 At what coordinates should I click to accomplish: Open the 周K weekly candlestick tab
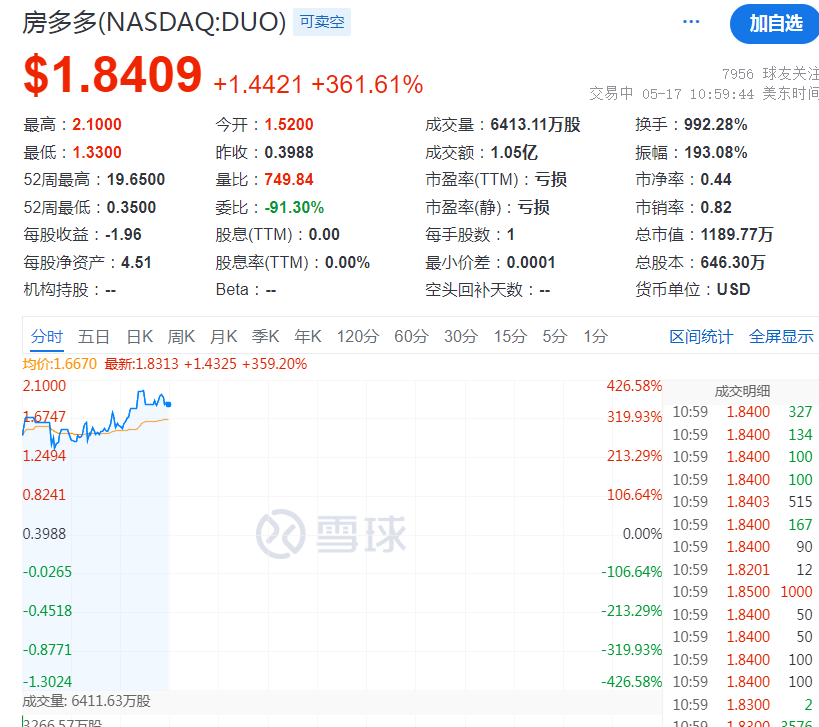[181, 337]
